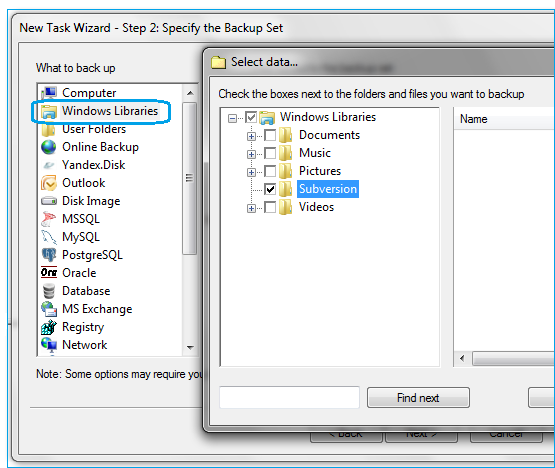The image size is (555, 468).
Task: Click the Documents folder icon in tree
Action: click(285, 135)
